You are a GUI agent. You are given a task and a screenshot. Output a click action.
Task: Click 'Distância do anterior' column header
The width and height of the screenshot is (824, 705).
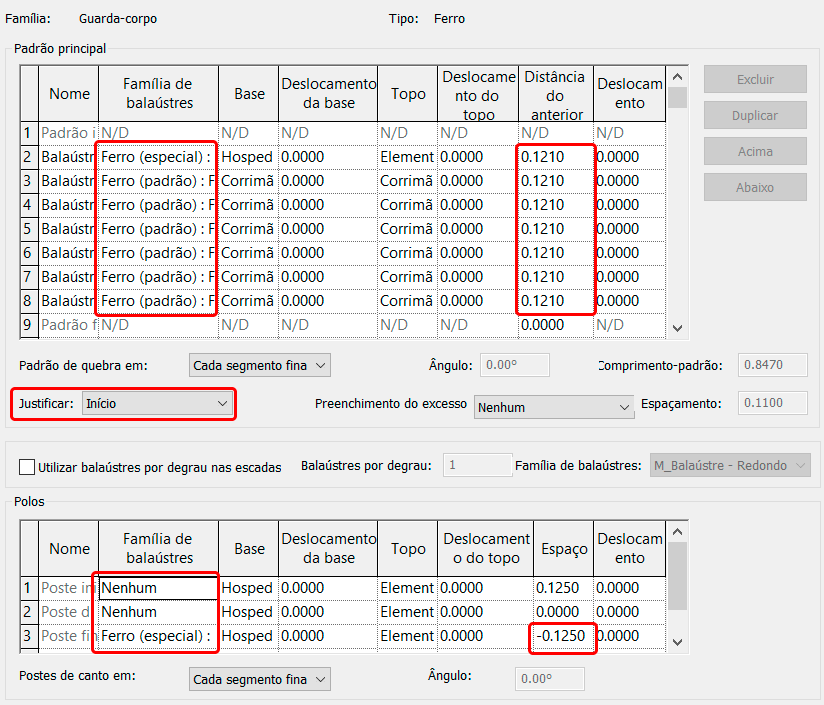pos(555,95)
